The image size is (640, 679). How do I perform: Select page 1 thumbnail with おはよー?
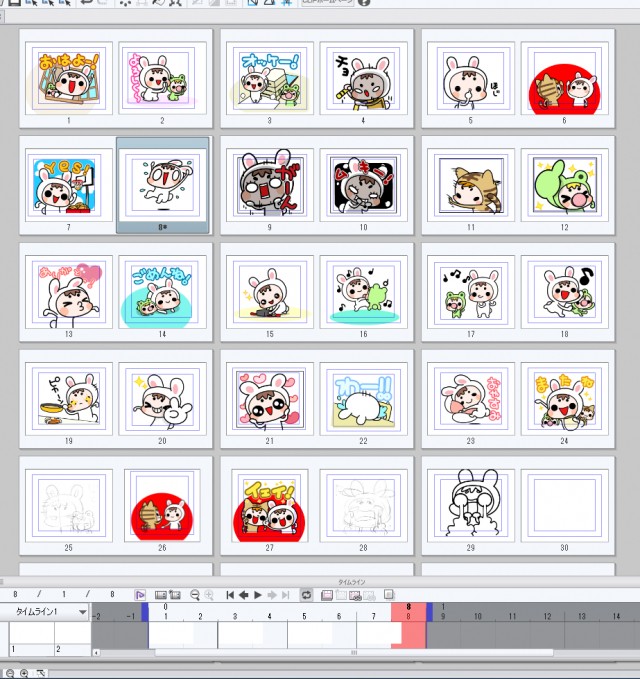[x=69, y=78]
